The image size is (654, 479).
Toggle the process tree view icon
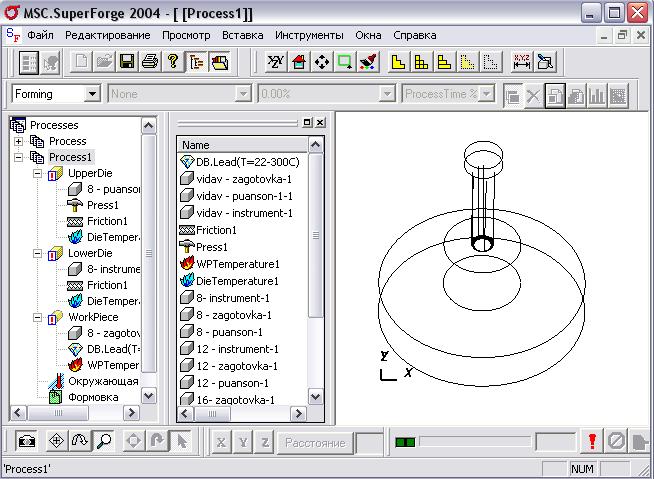coord(196,62)
